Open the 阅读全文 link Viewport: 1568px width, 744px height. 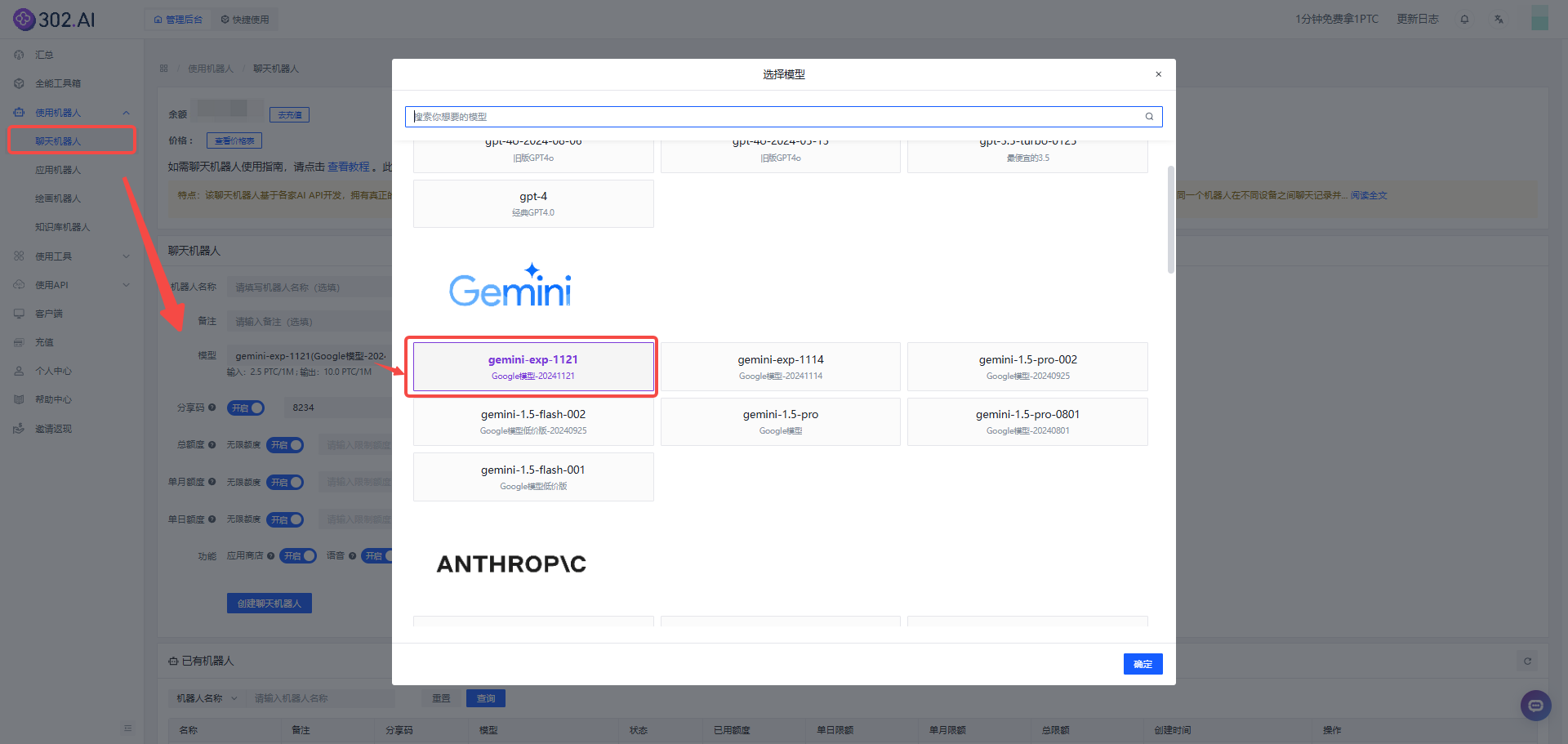(1369, 195)
